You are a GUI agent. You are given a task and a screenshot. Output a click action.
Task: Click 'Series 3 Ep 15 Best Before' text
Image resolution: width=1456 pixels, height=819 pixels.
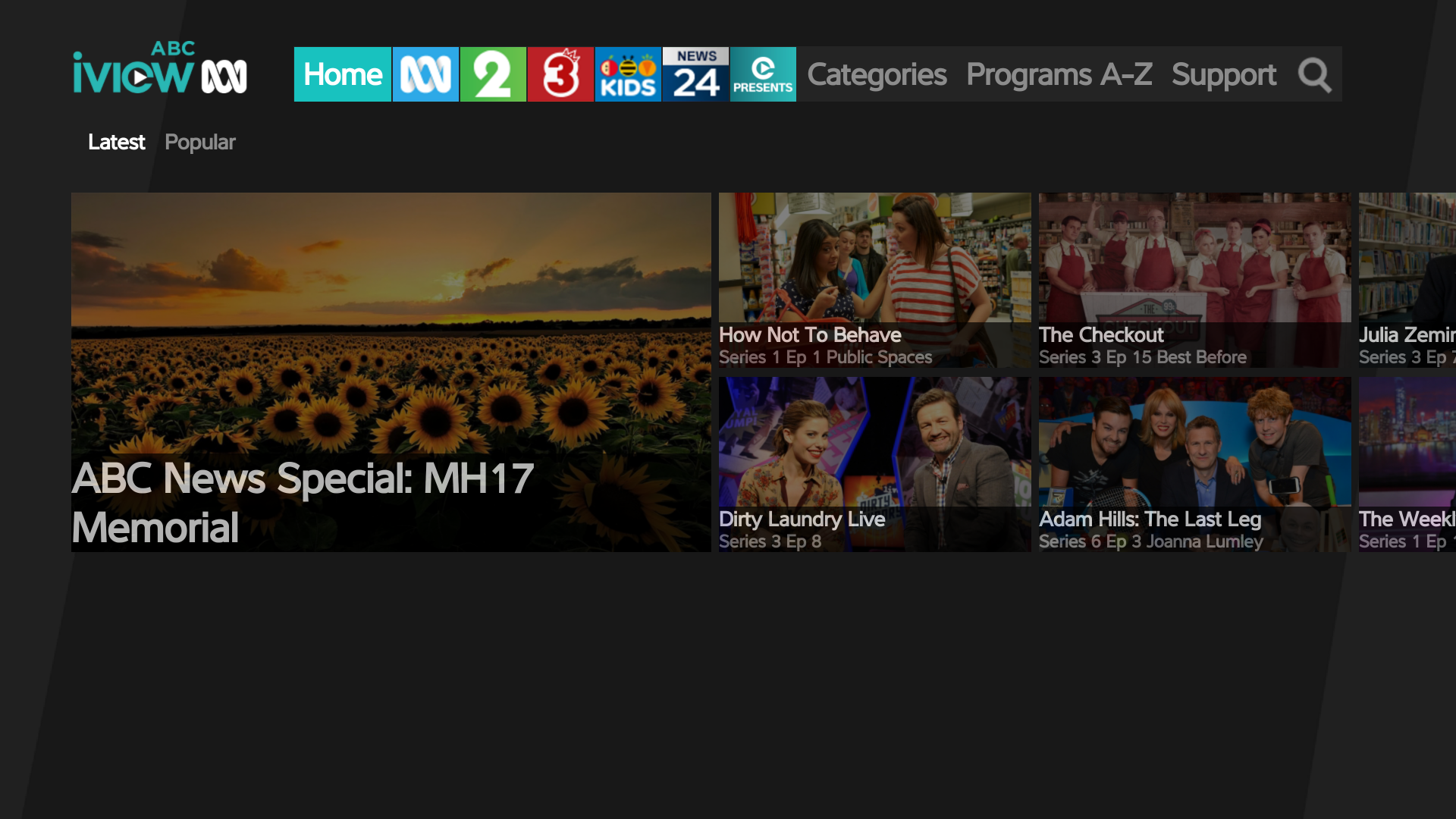[x=1143, y=357]
